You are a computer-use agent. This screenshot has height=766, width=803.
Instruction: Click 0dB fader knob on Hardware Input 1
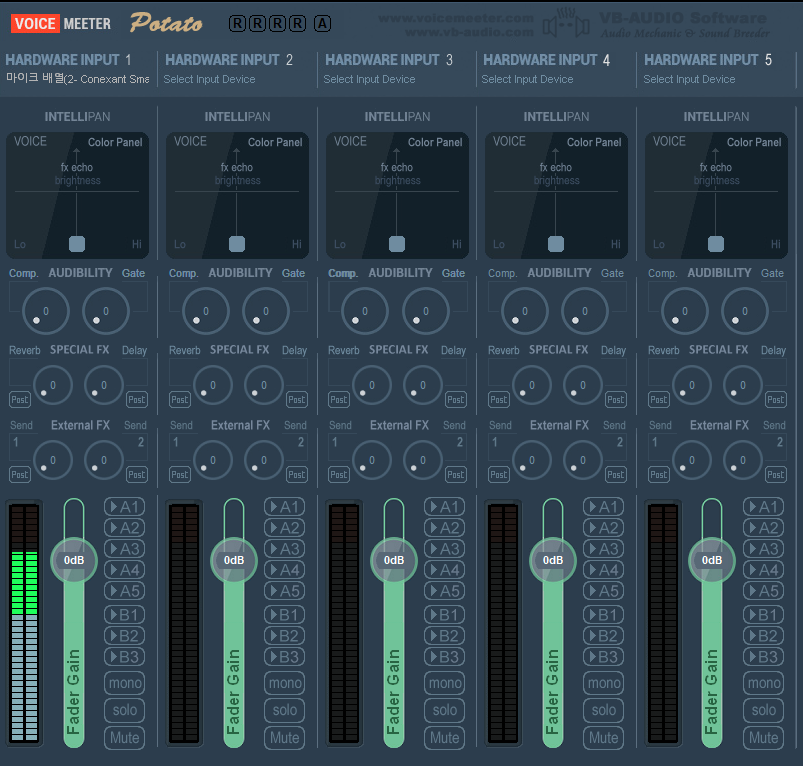click(x=74, y=560)
